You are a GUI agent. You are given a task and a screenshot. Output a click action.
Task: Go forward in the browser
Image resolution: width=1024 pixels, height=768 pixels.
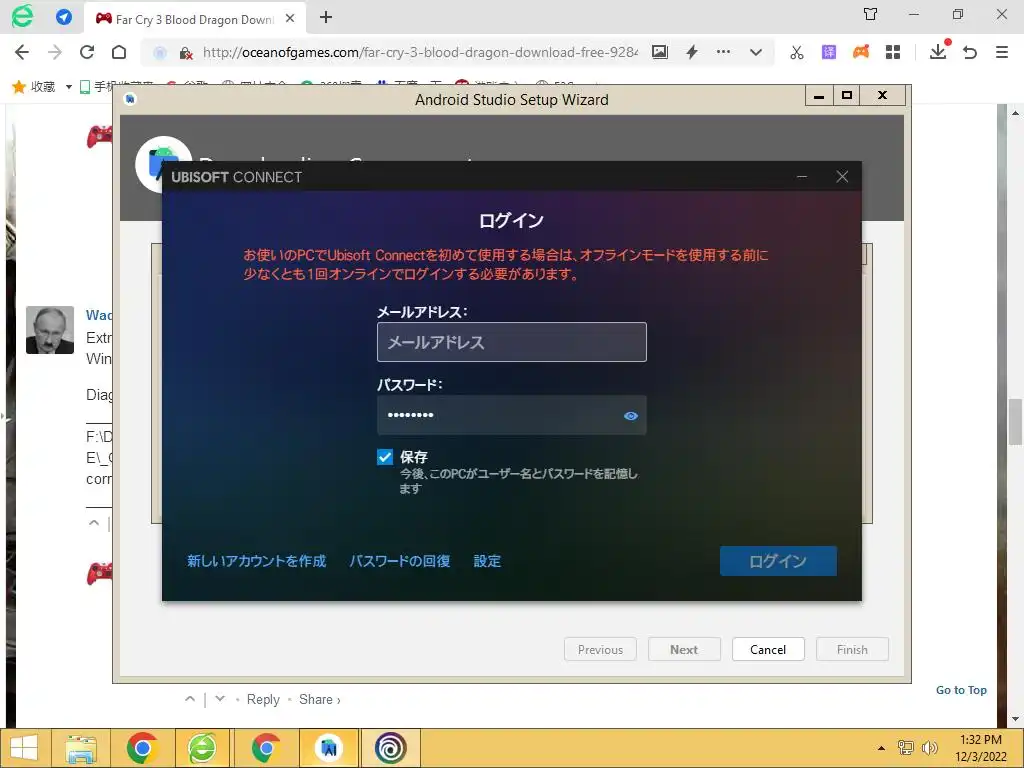click(x=55, y=52)
